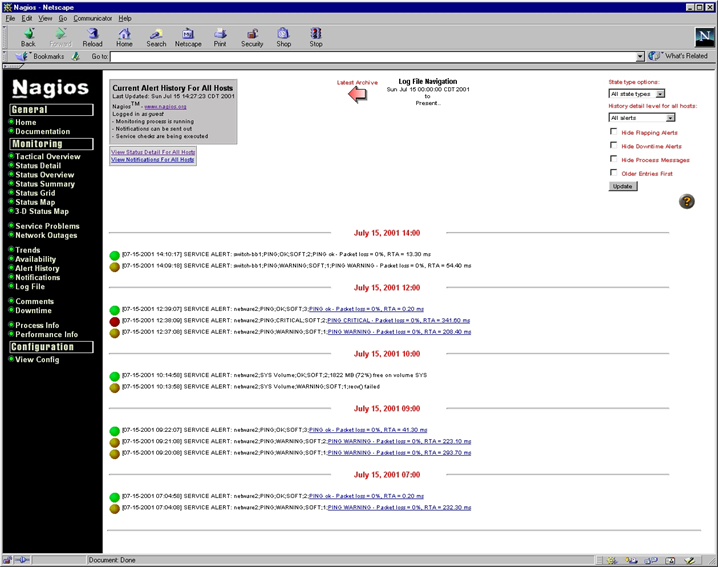Click the Update button

click(622, 186)
